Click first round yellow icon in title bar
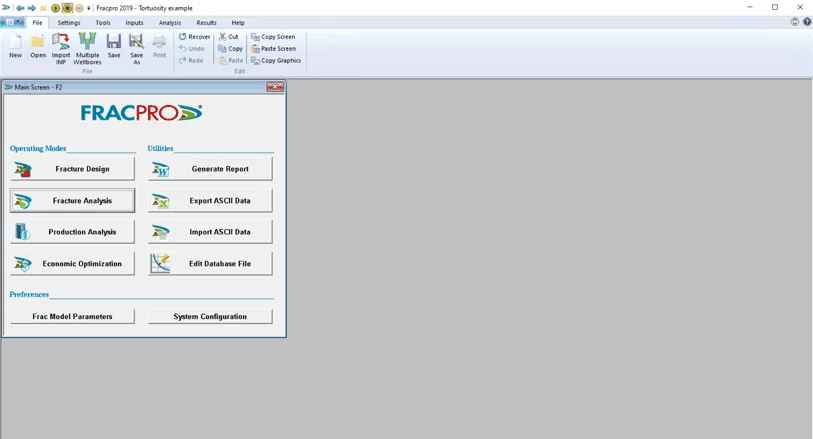Image resolution: width=813 pixels, height=439 pixels. [x=55, y=8]
